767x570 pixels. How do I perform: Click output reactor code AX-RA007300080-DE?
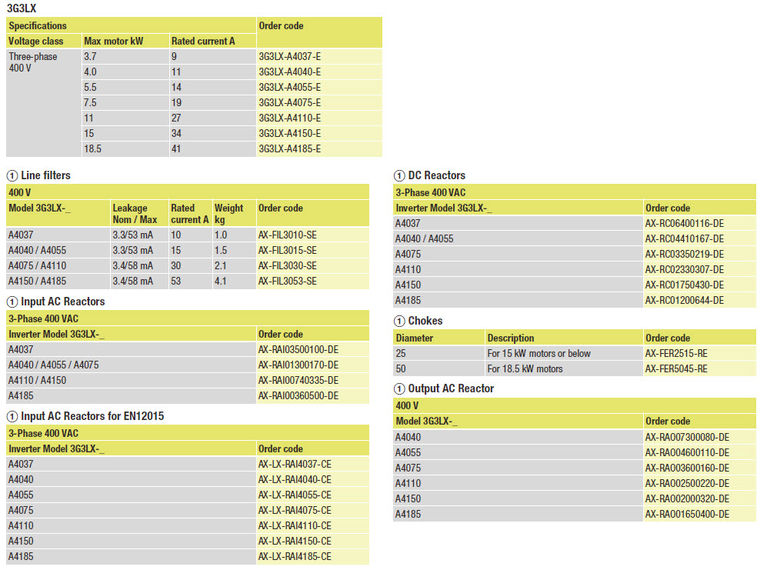687,437
